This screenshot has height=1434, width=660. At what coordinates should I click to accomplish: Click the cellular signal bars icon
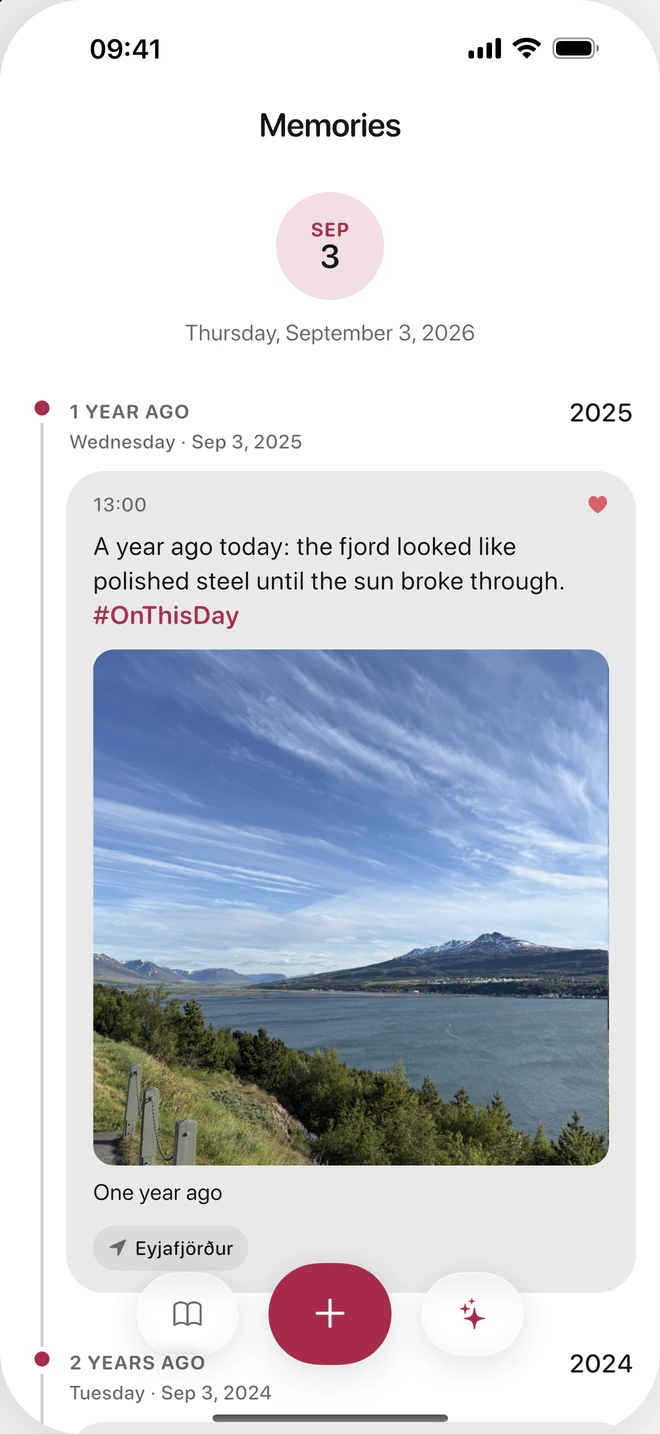tap(485, 49)
